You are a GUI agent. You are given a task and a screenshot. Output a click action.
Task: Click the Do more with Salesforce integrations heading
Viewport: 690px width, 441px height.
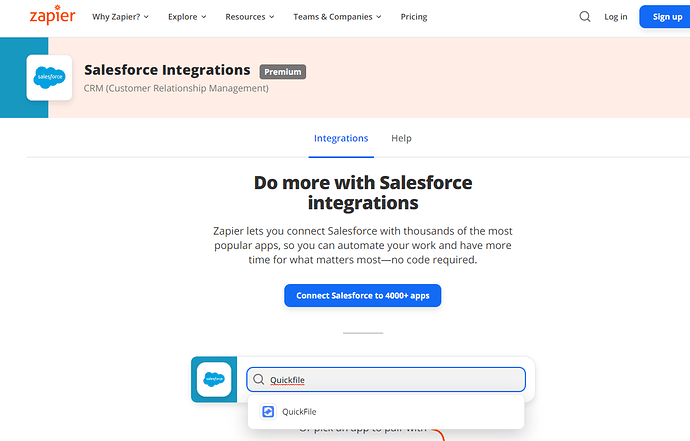363,193
